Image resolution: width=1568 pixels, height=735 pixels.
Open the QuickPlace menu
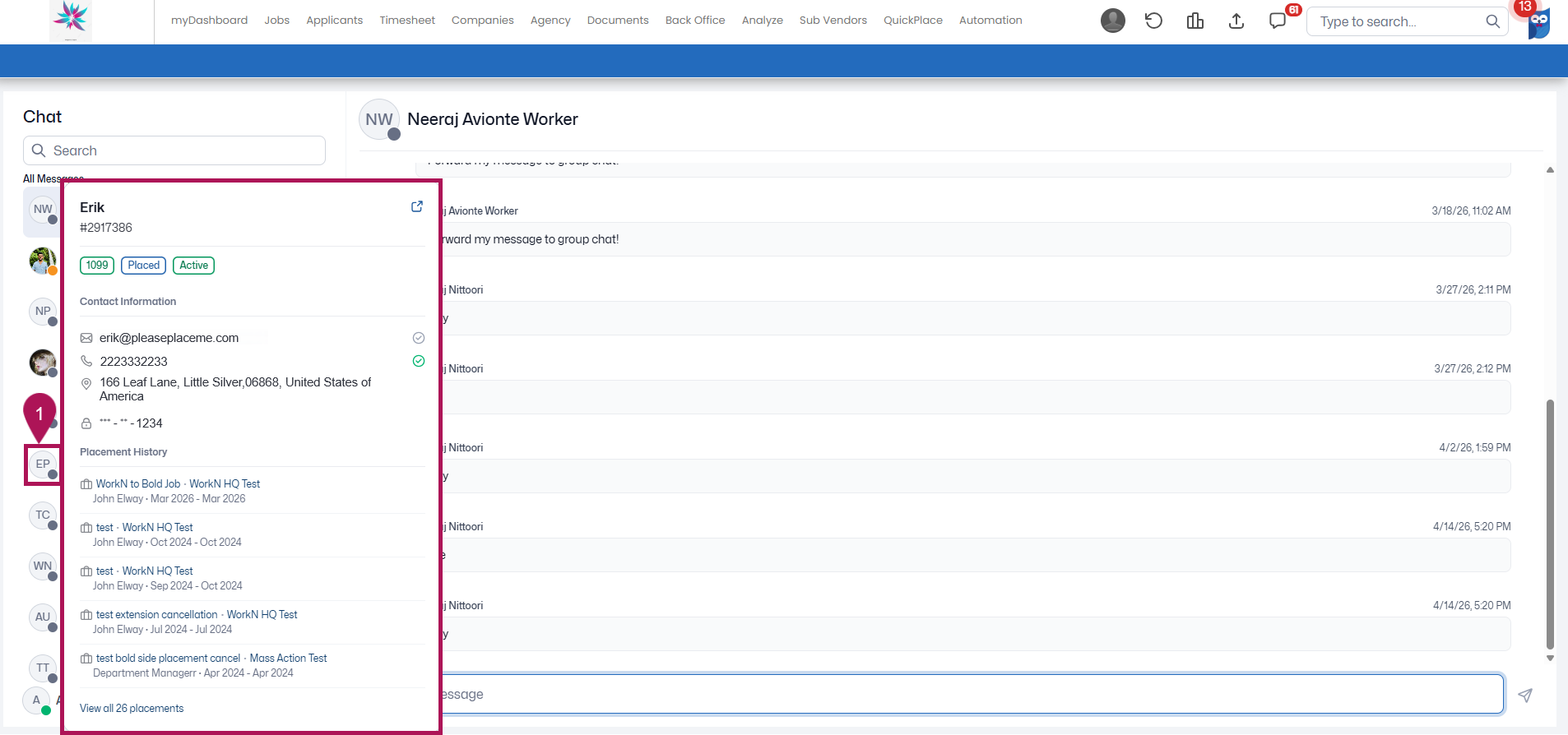[913, 21]
